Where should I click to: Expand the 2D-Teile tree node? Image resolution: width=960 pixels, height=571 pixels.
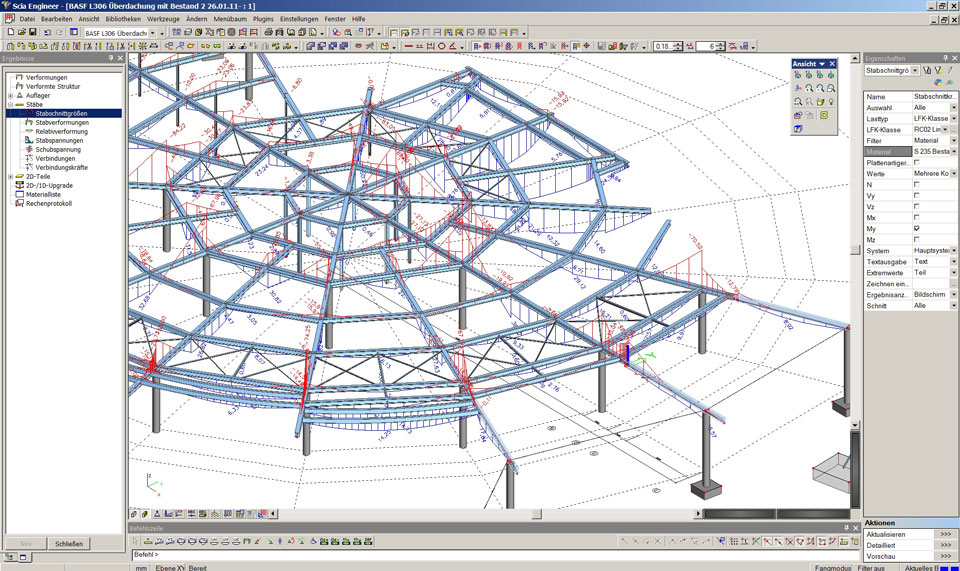tap(10, 176)
